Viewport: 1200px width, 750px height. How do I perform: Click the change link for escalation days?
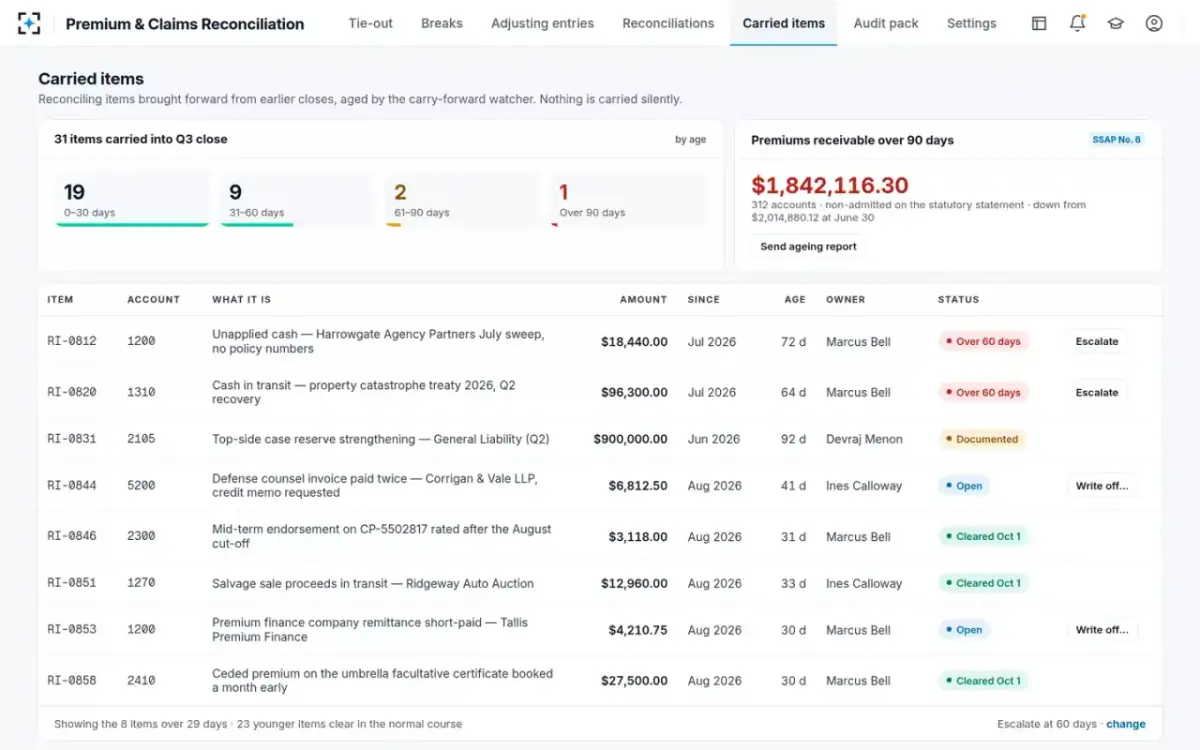pos(1126,724)
